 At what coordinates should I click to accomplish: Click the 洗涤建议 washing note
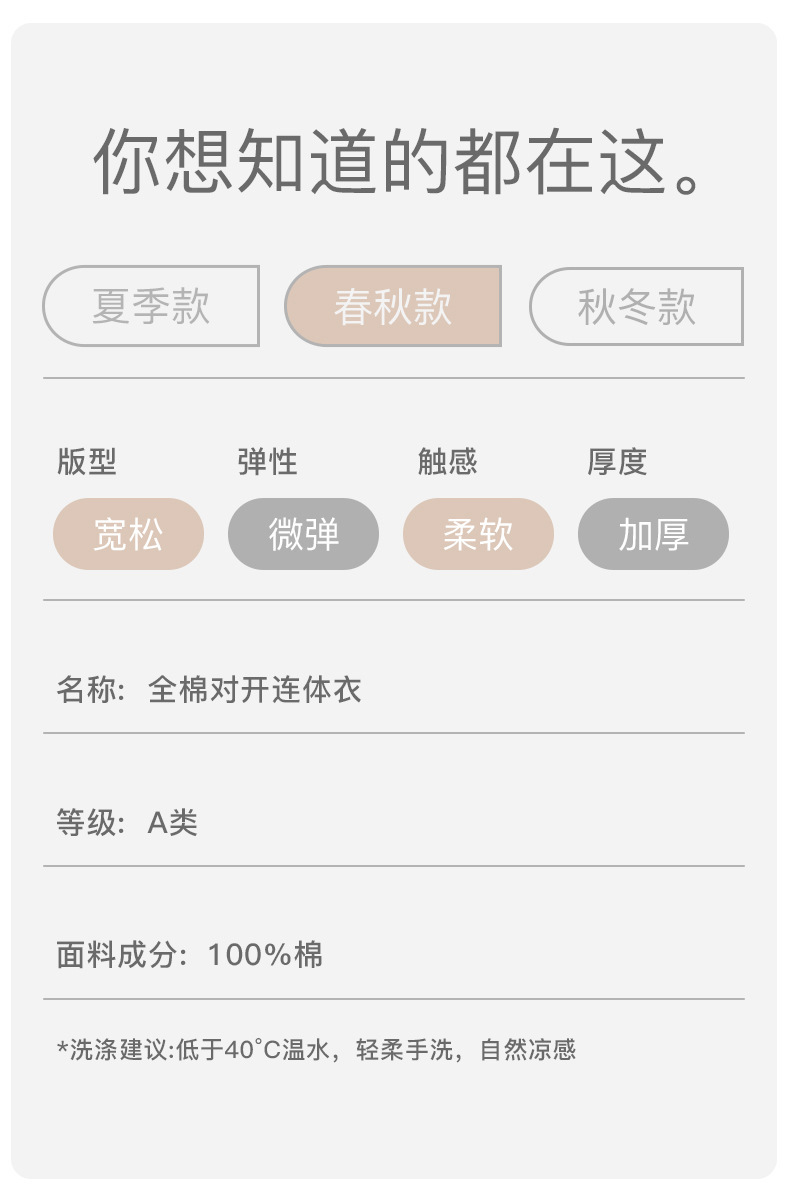[x=115, y=1050]
